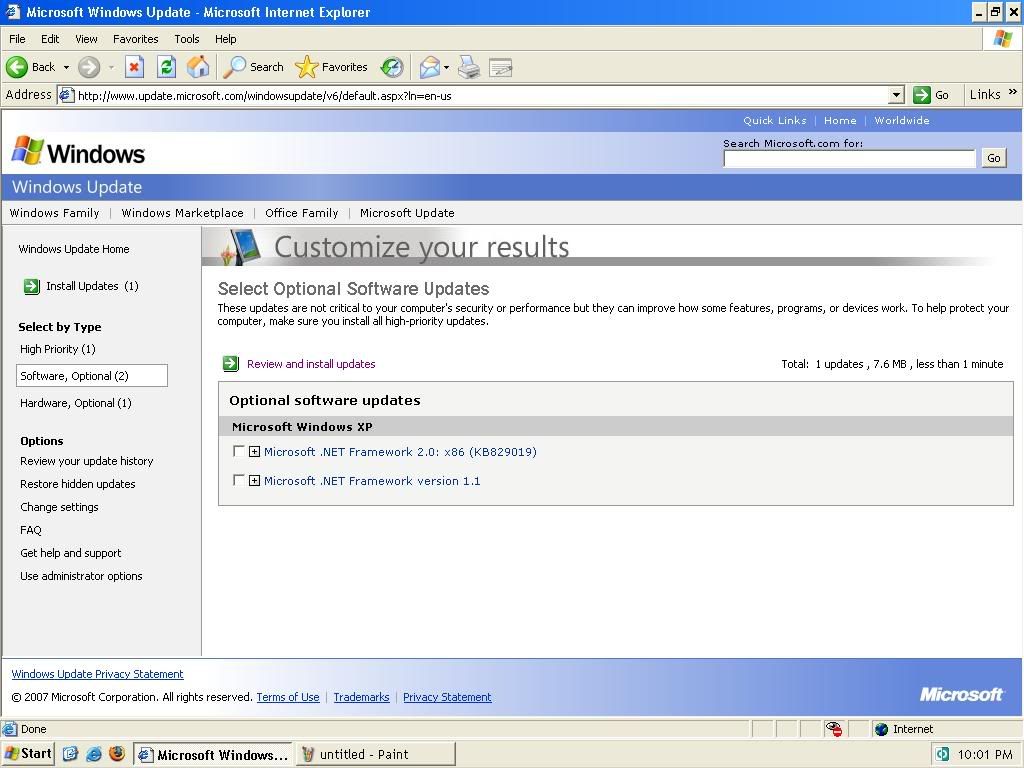1024x768 pixels.
Task: Click Worldwide link in header
Action: (x=902, y=120)
